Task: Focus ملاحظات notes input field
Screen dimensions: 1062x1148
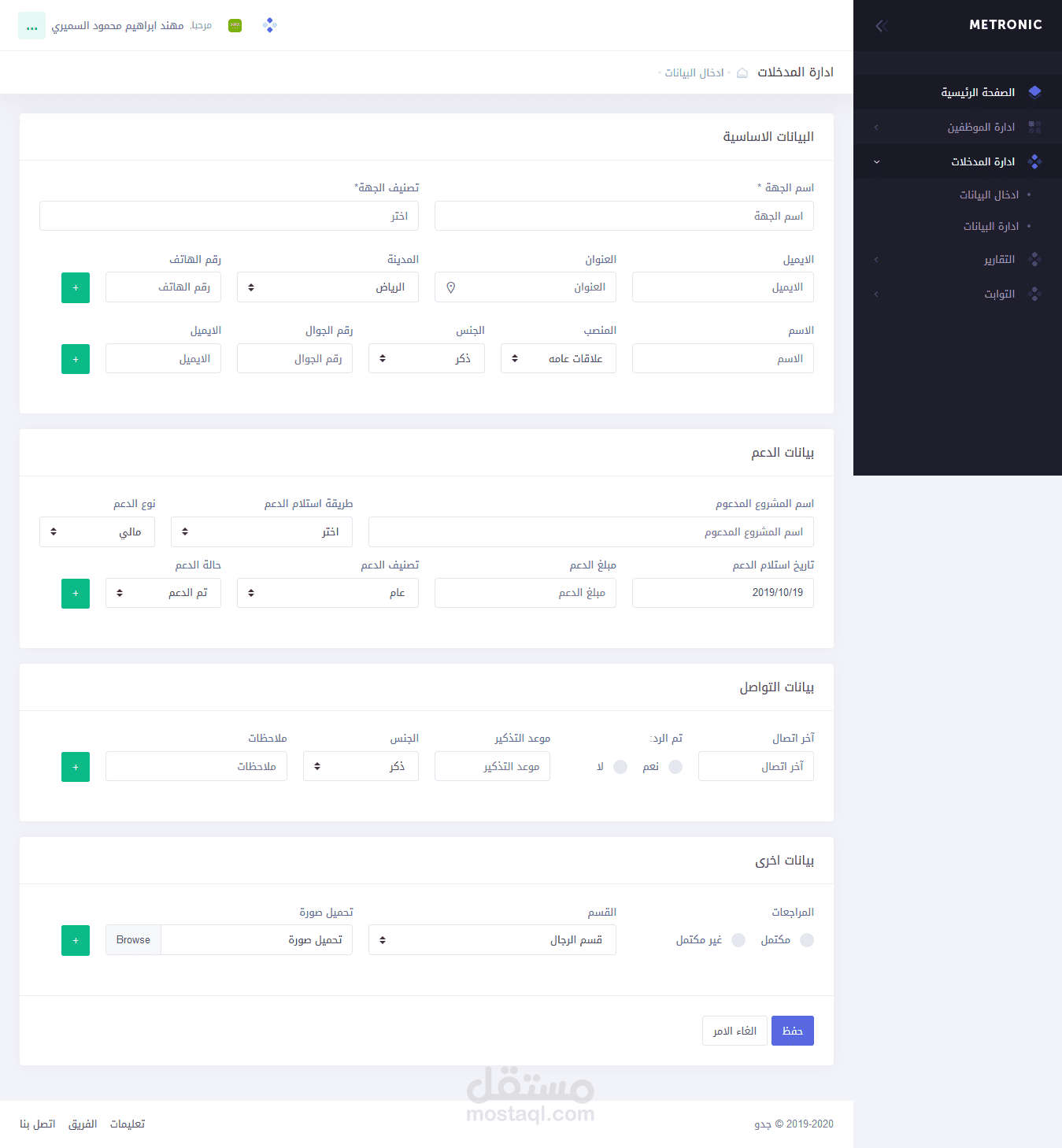Action: [196, 766]
